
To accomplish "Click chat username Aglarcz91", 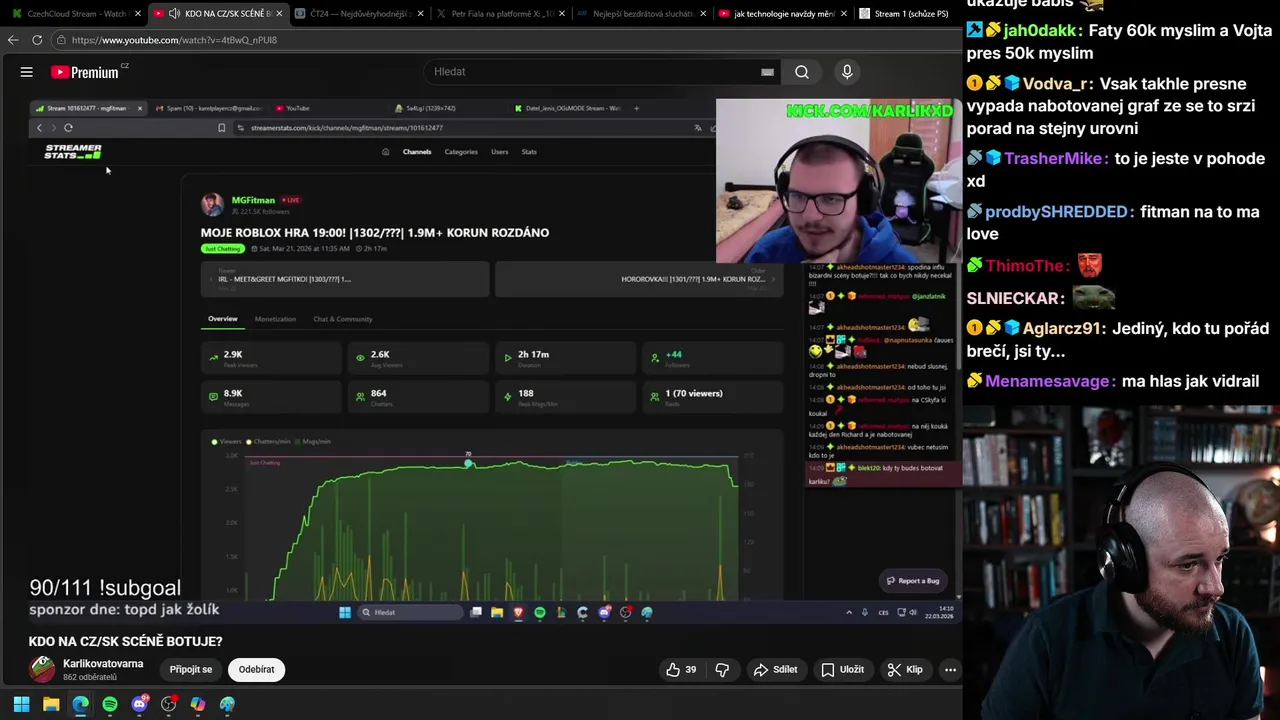I will pyautogui.click(x=1061, y=329).
